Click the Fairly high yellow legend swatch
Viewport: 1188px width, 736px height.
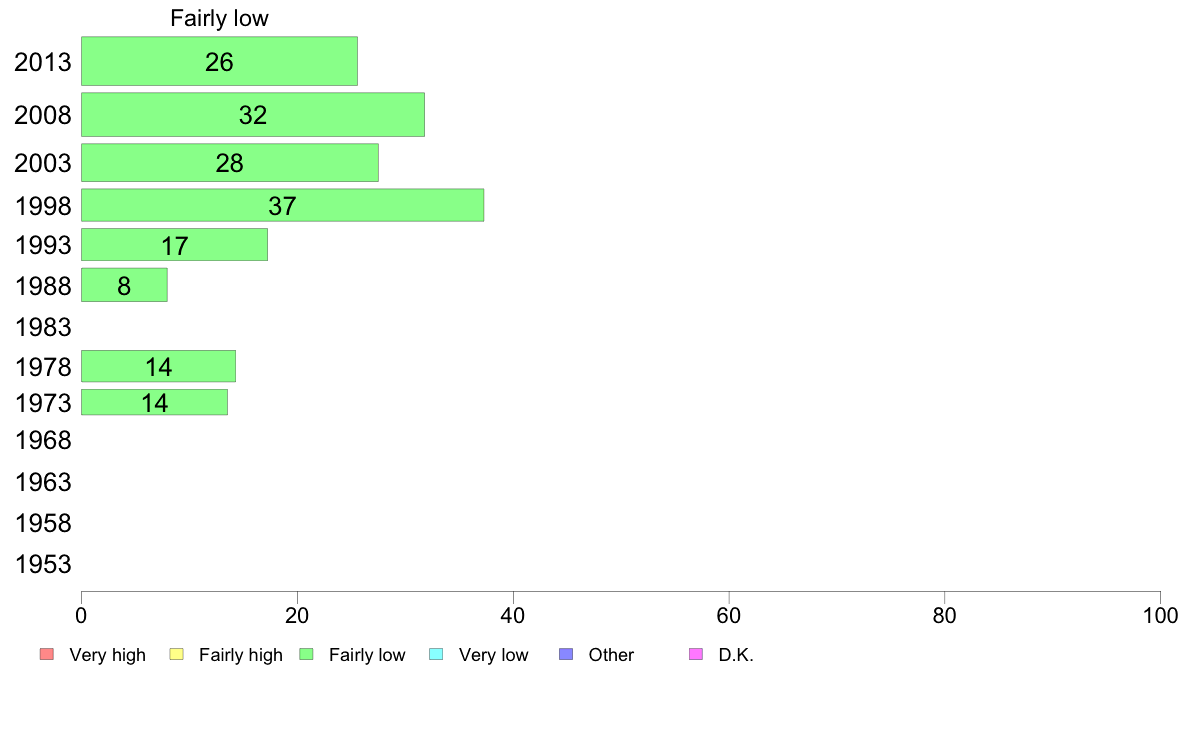[x=177, y=654]
